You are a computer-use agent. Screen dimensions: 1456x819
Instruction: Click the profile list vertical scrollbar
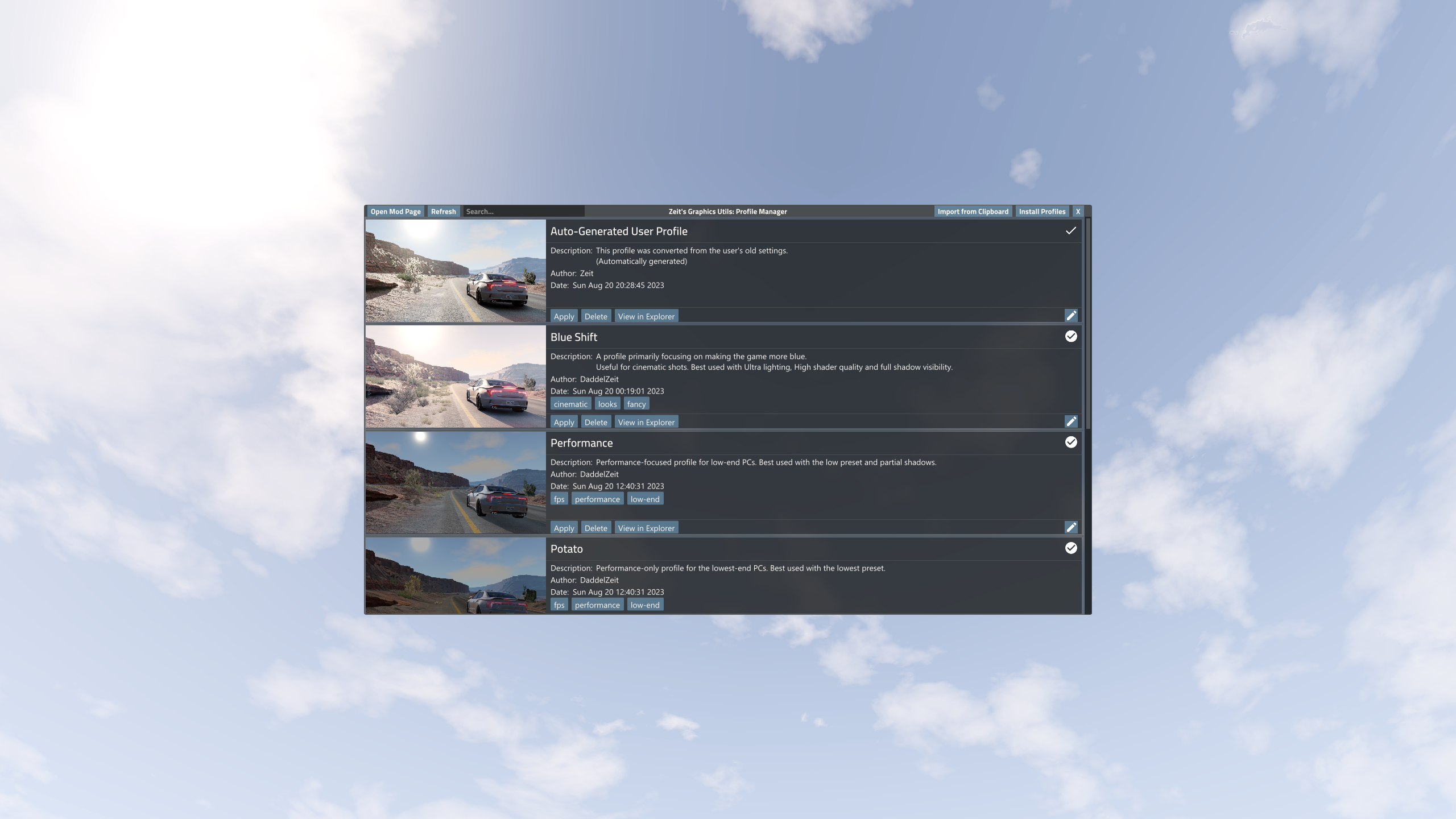coord(1087,324)
